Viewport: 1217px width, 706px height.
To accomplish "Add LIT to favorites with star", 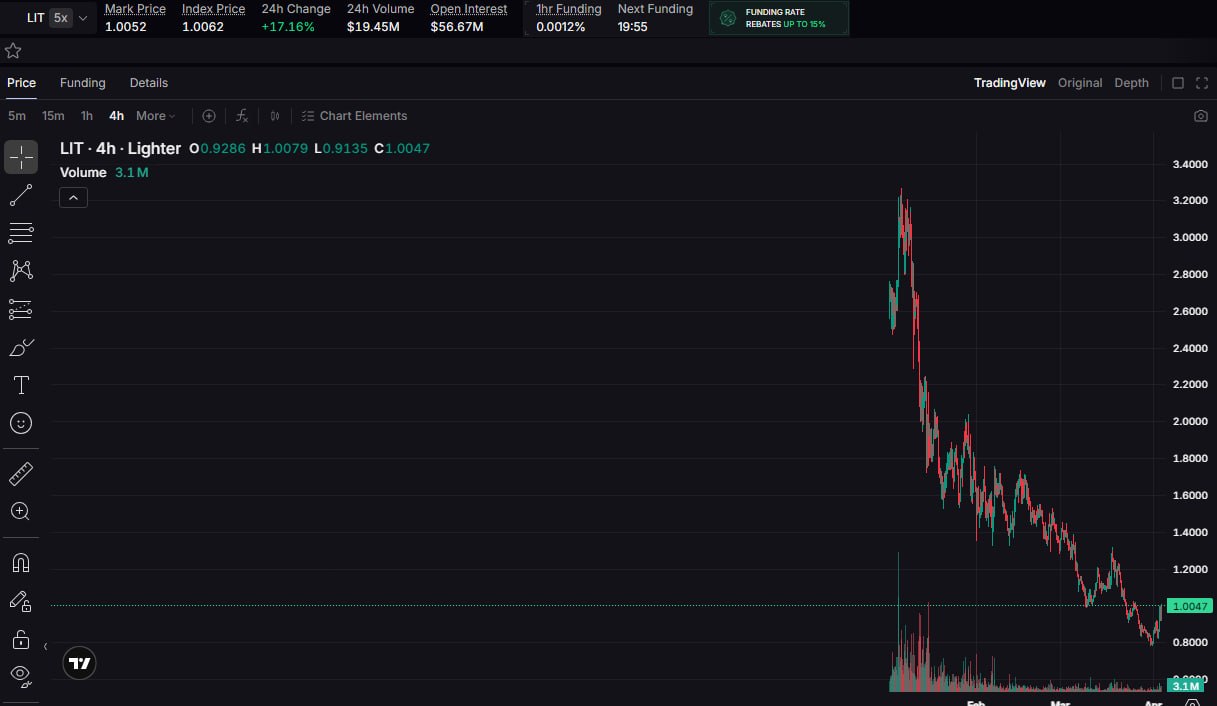I will click(x=13, y=51).
